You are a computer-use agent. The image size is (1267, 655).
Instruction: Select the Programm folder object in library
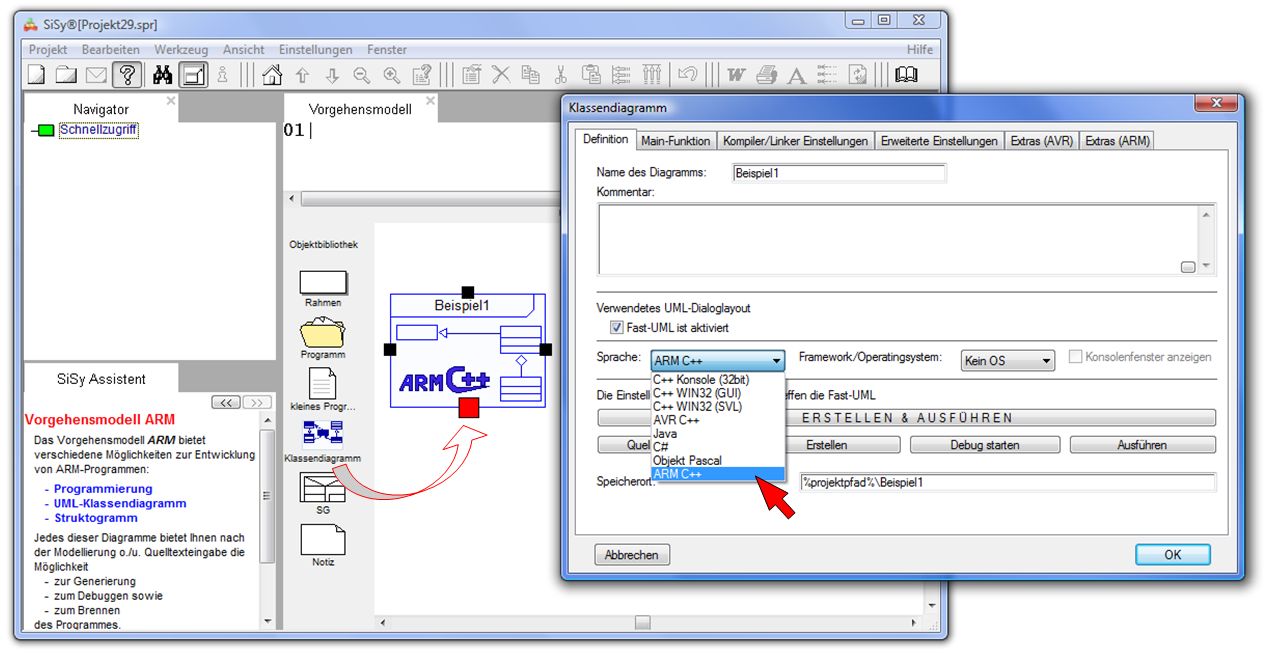pos(323,338)
